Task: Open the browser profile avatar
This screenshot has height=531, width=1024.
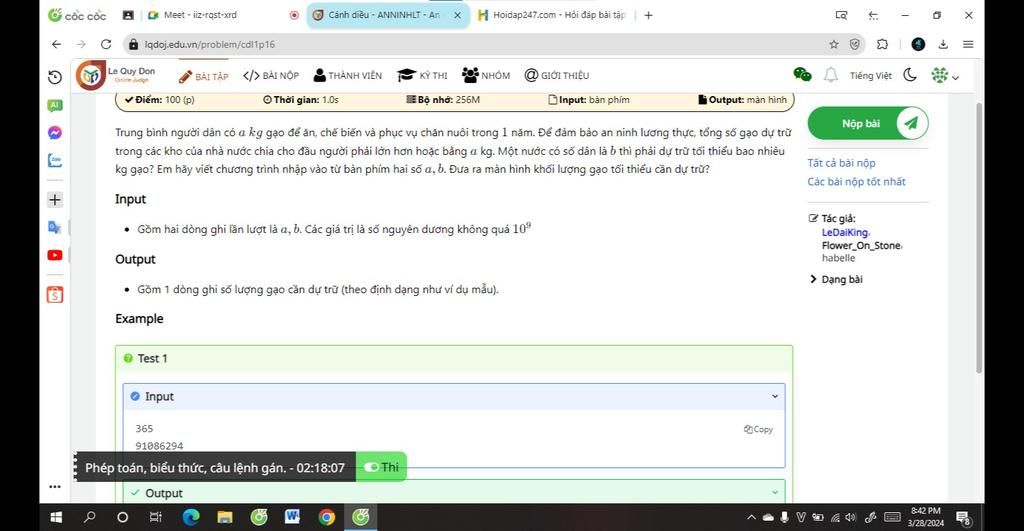Action: pos(918,44)
